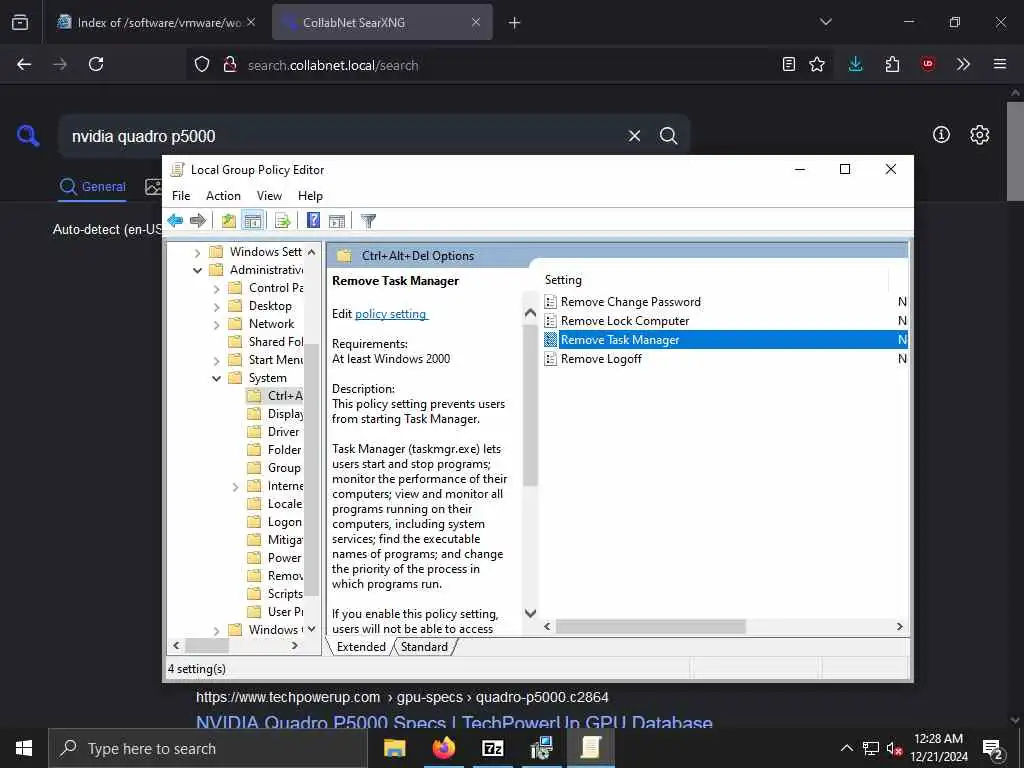The height and width of the screenshot is (768, 1024).
Task: Open the Firefox hamburger application menu
Action: click(x=1000, y=64)
